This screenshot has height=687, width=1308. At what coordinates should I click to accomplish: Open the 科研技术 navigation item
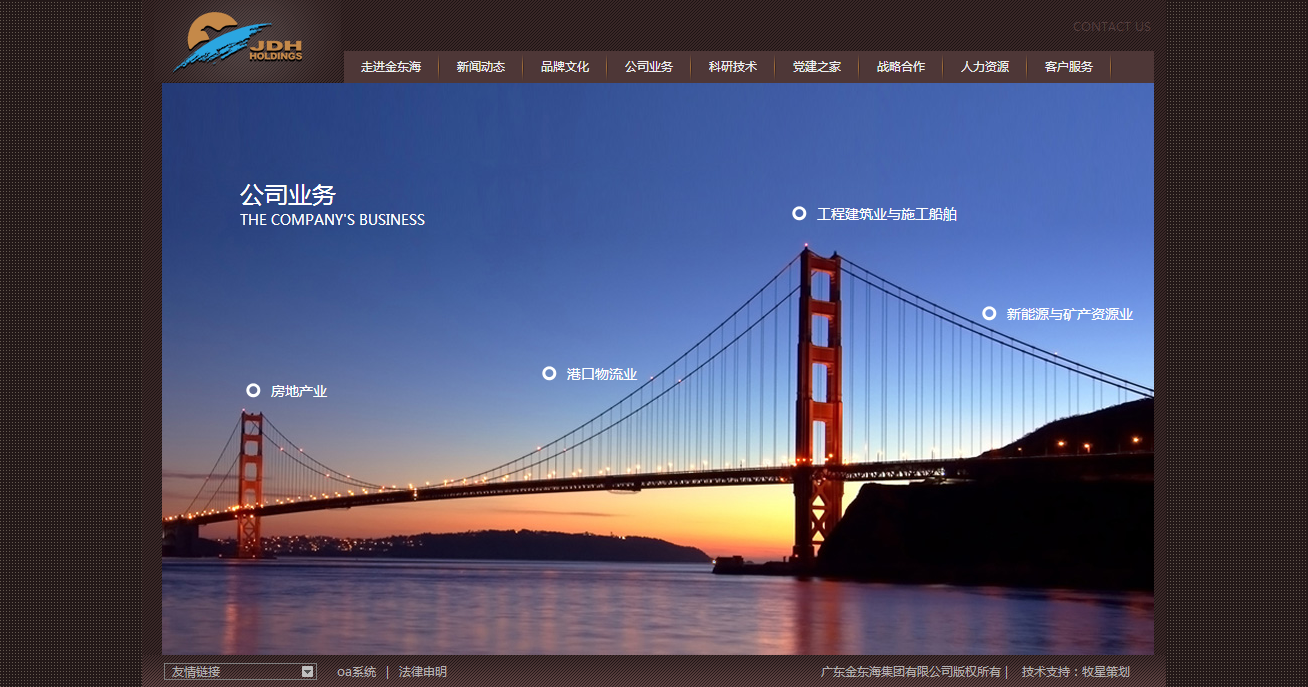[x=733, y=67]
